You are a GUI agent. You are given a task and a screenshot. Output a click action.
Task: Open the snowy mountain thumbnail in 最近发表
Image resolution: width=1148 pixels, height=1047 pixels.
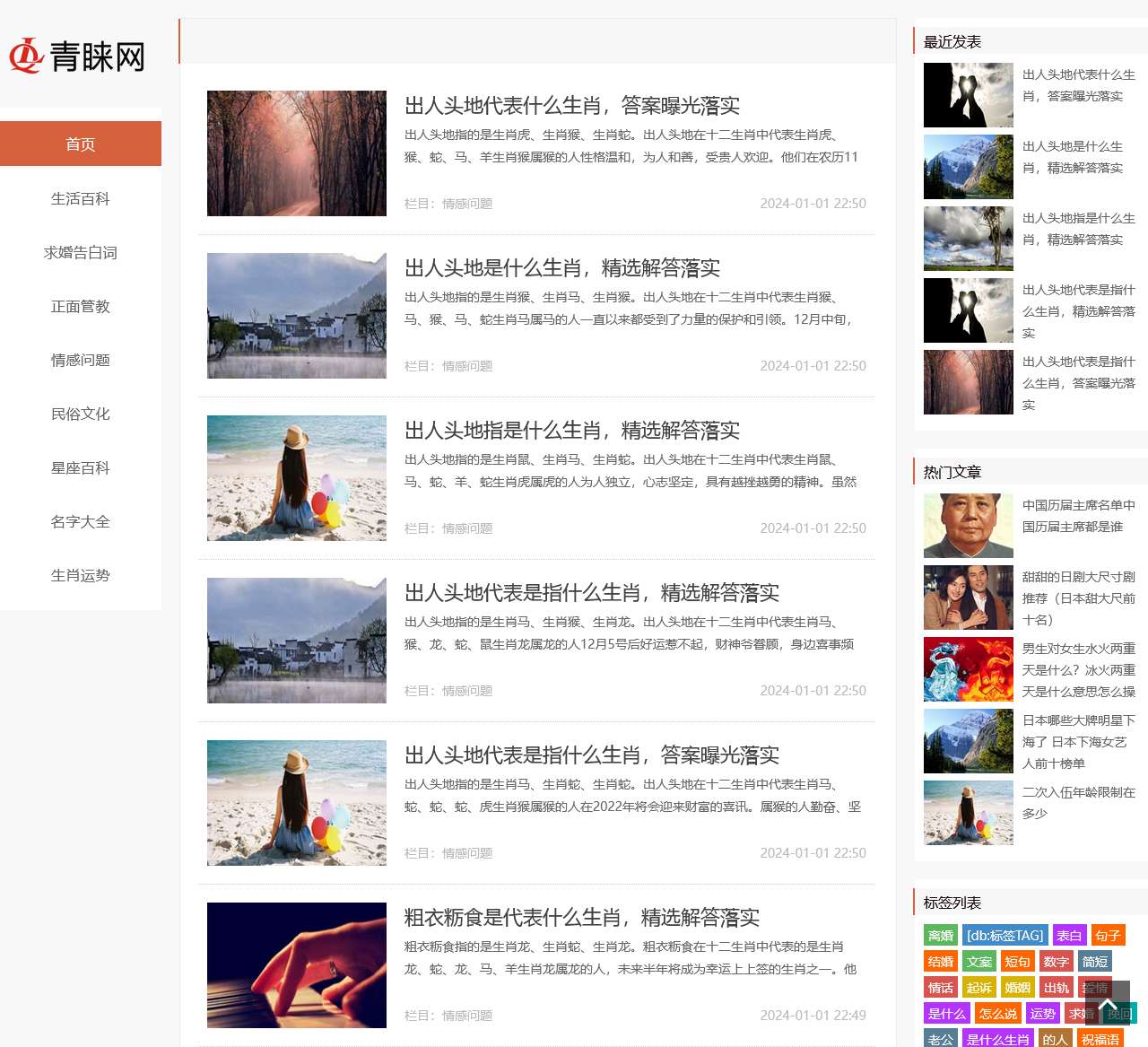click(968, 166)
